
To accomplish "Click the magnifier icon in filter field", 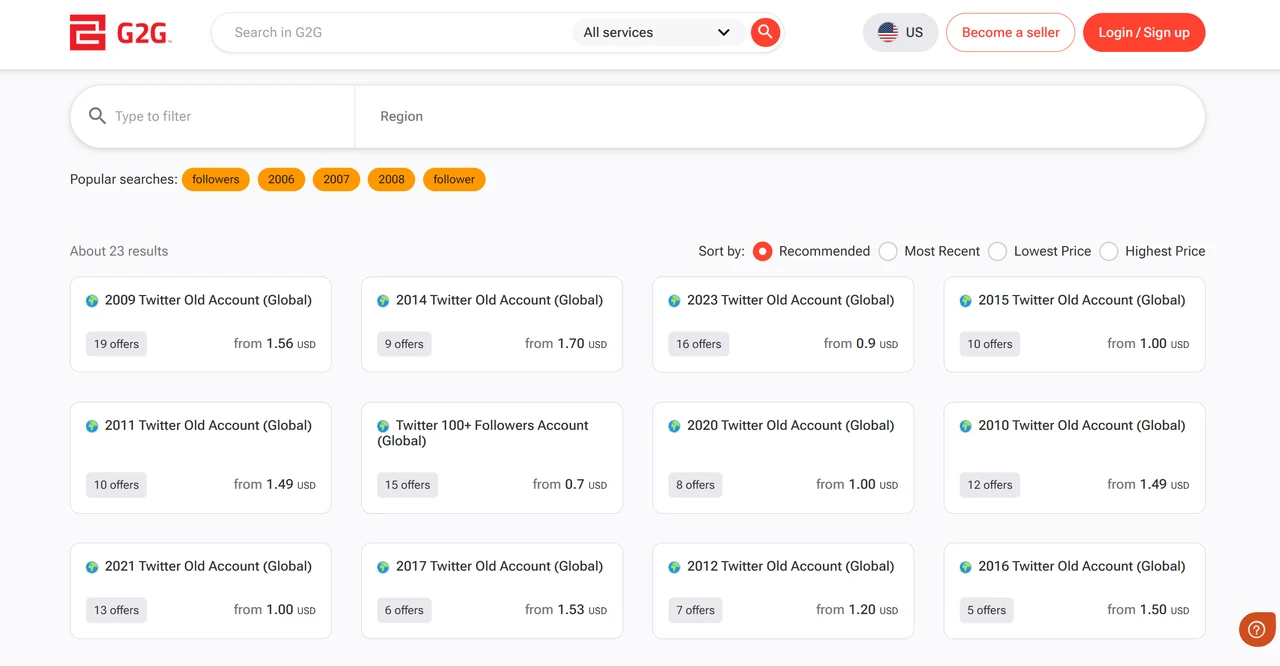I will click(x=97, y=115).
